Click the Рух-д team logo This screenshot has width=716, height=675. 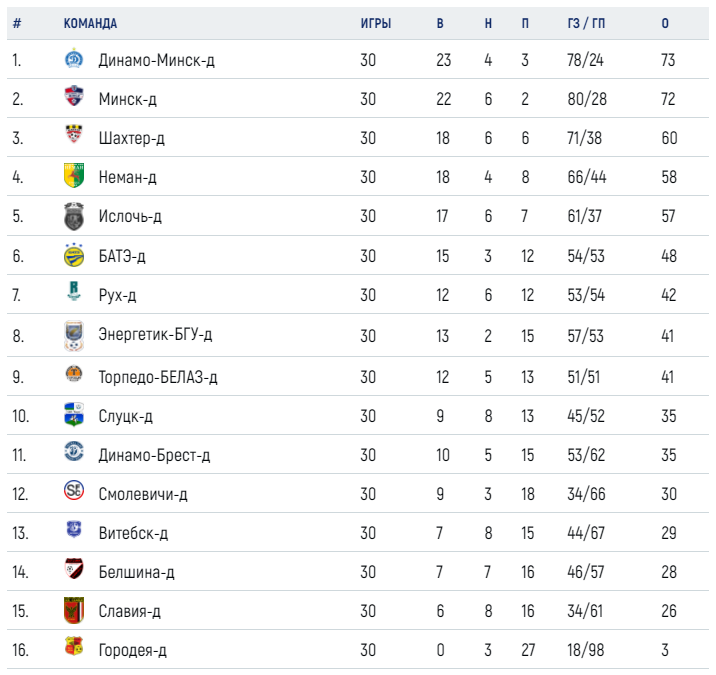tap(74, 295)
